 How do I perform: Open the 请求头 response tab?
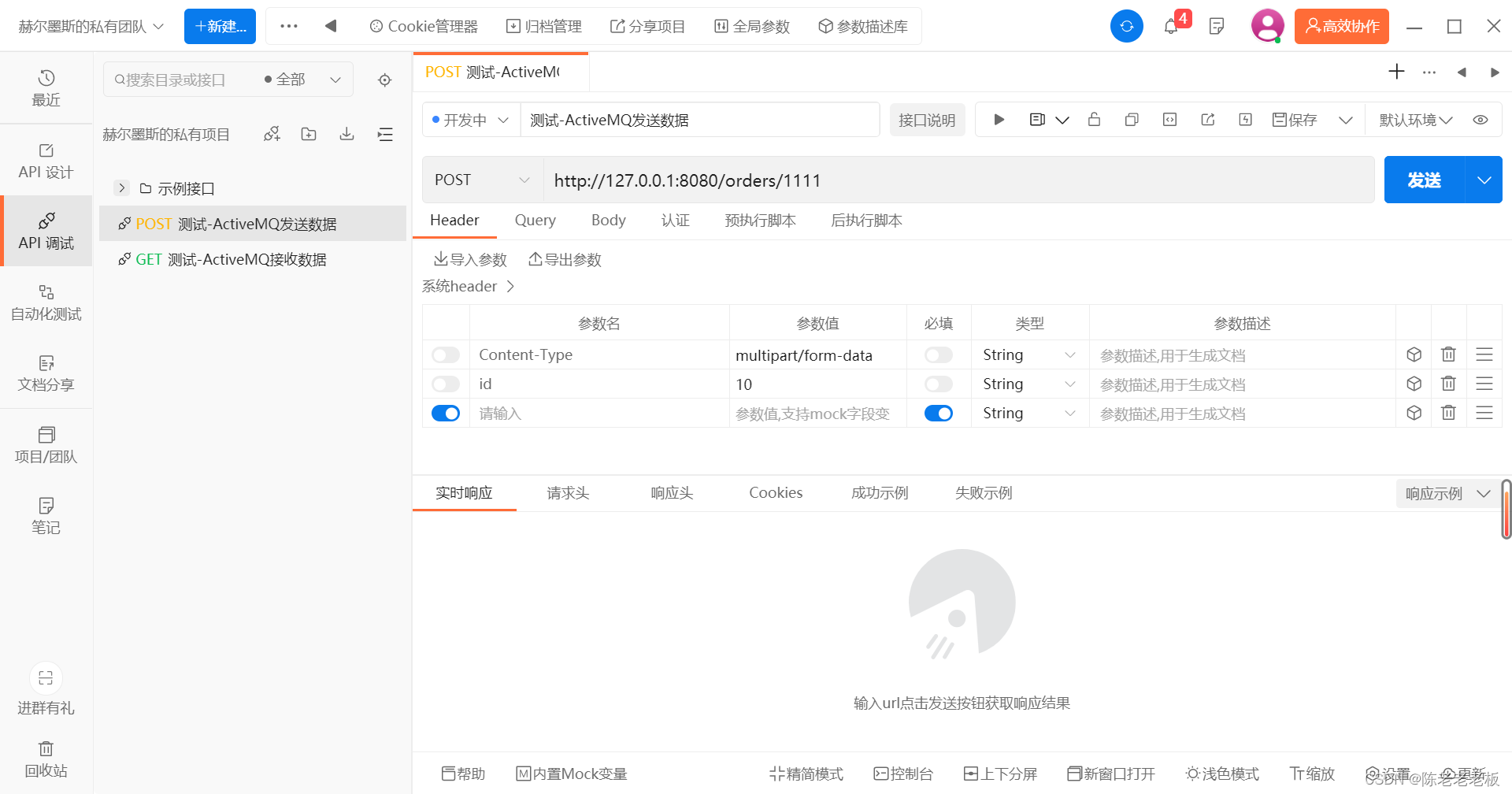pyautogui.click(x=568, y=492)
